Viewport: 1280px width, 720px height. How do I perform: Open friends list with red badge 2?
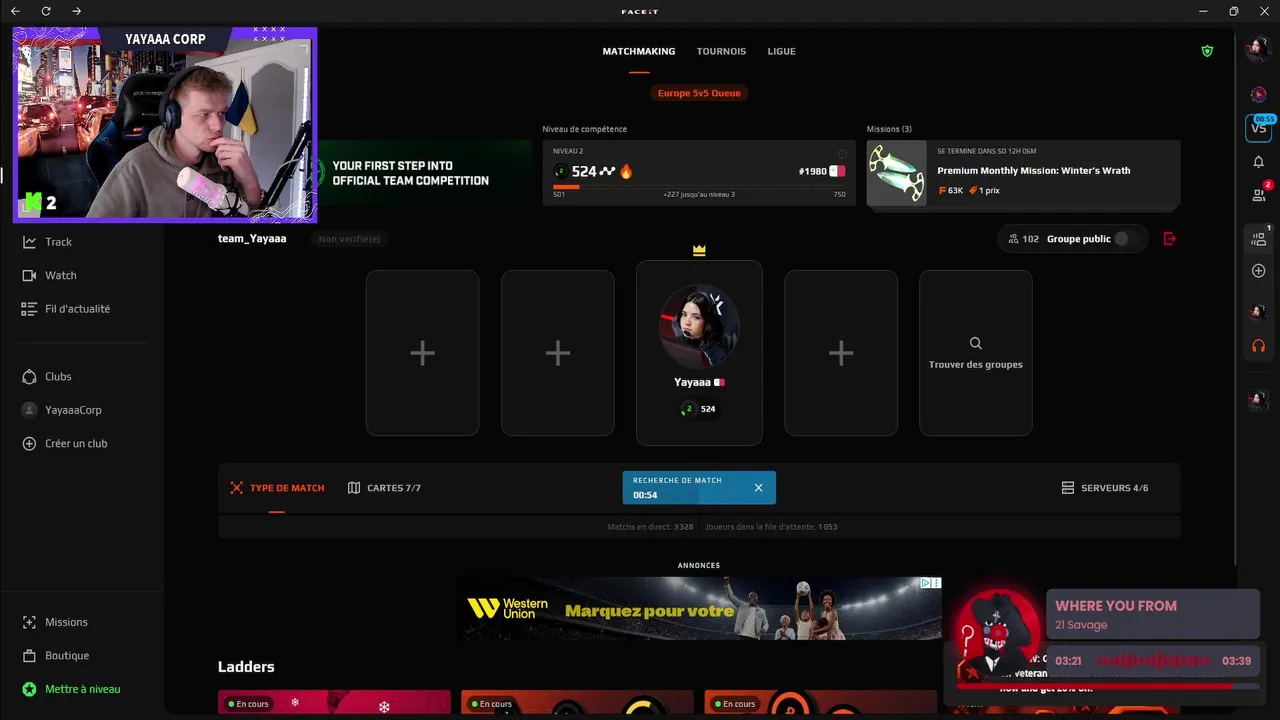pyautogui.click(x=1259, y=195)
